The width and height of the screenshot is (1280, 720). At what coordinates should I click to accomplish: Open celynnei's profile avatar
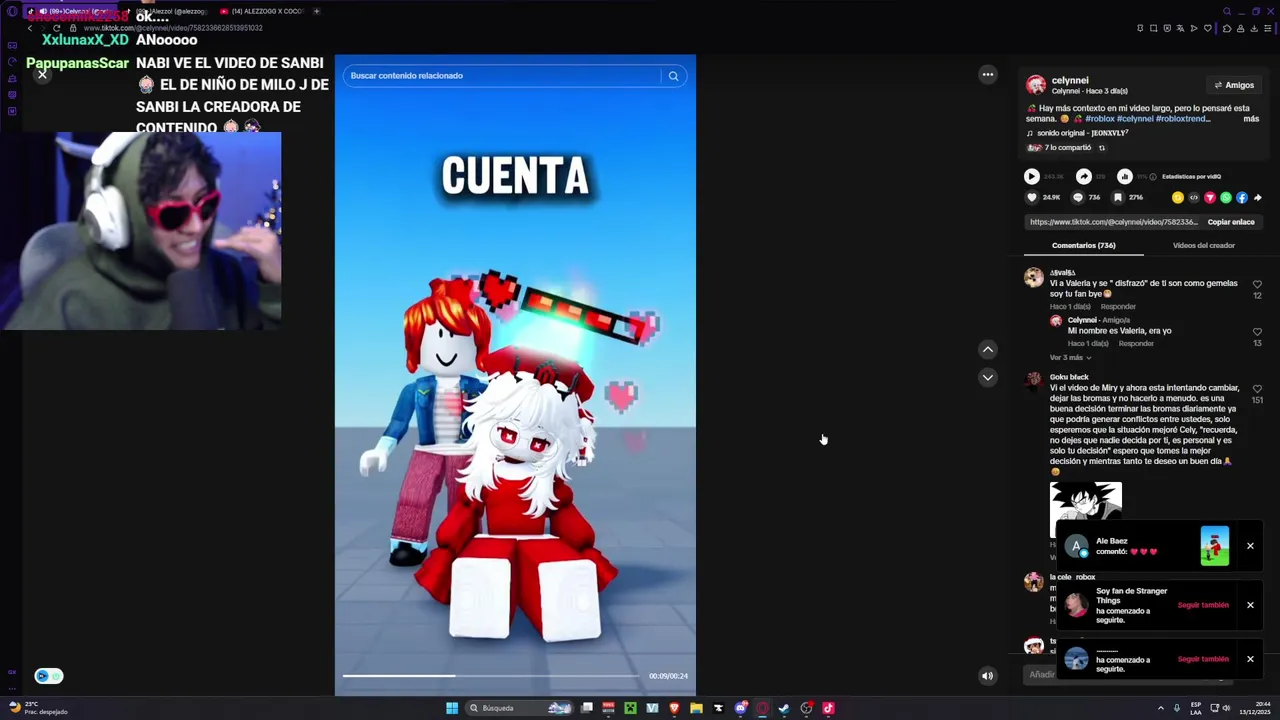pyautogui.click(x=1036, y=85)
